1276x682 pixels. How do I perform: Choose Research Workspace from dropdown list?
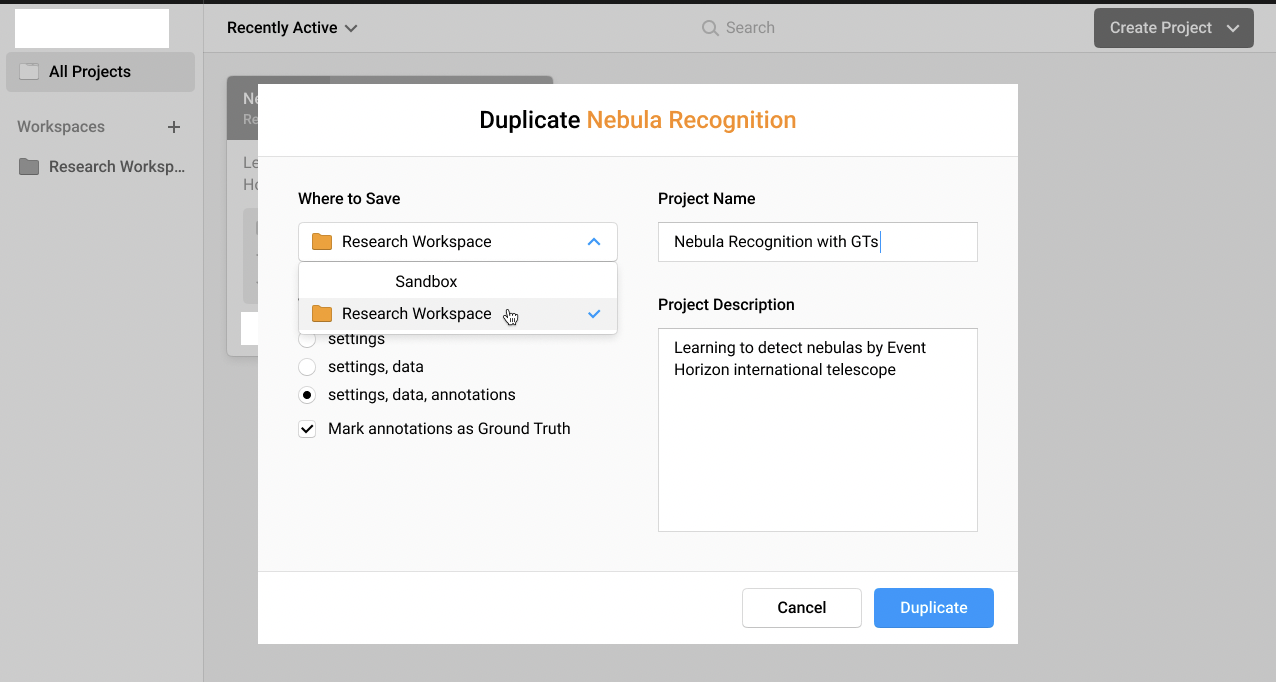(416, 314)
